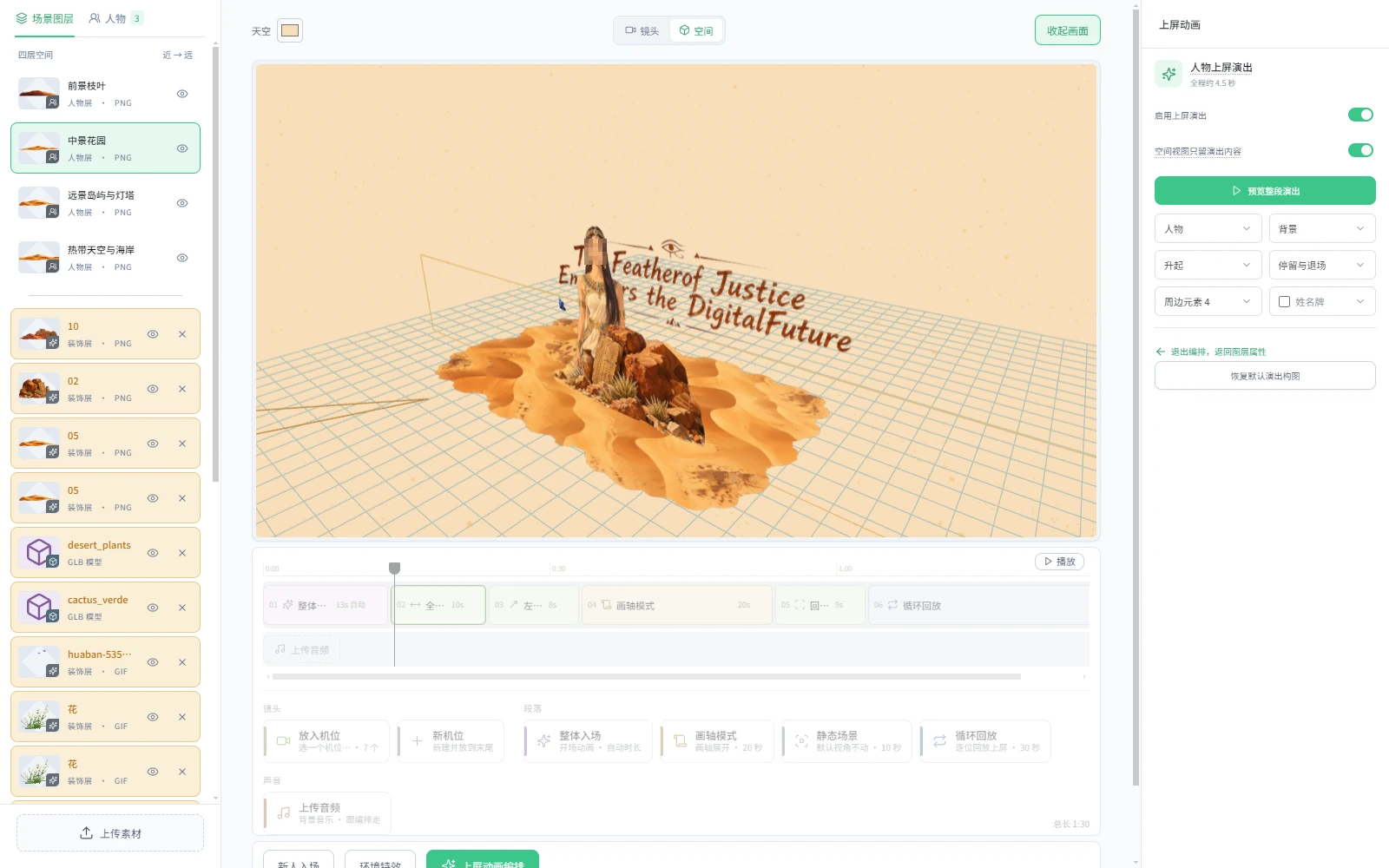Image resolution: width=1389 pixels, height=868 pixels.
Task: Hide the 远景岛屿与灯塔 layer
Action: [182, 203]
